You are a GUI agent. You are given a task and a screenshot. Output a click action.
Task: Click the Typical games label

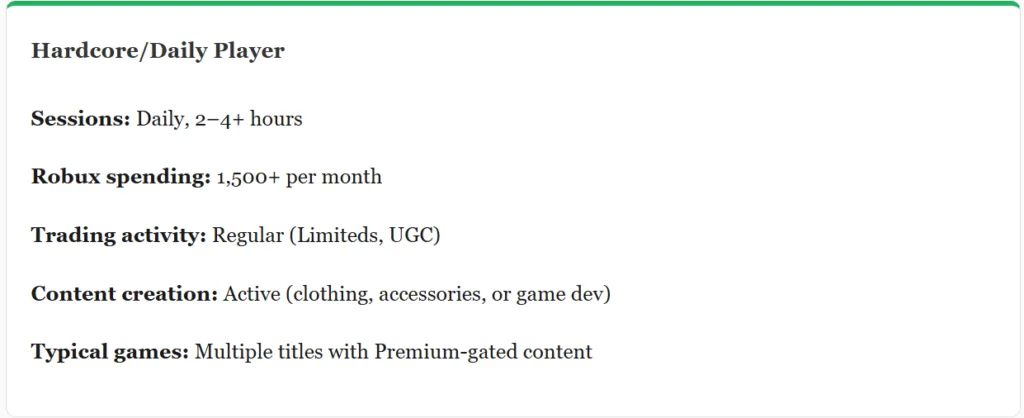110,352
